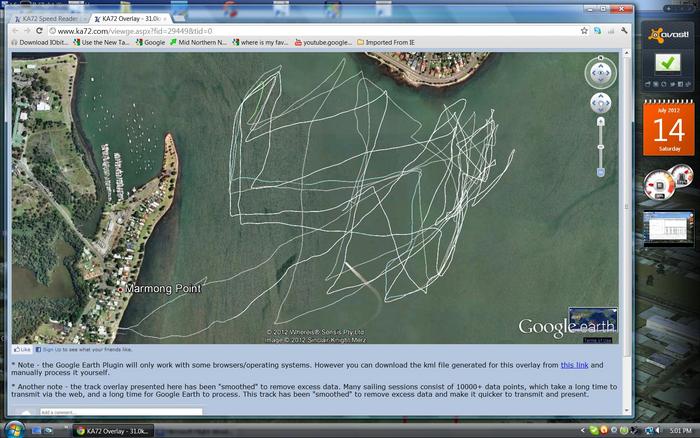Zoom out with the minus button on zoom slider

tap(600, 172)
